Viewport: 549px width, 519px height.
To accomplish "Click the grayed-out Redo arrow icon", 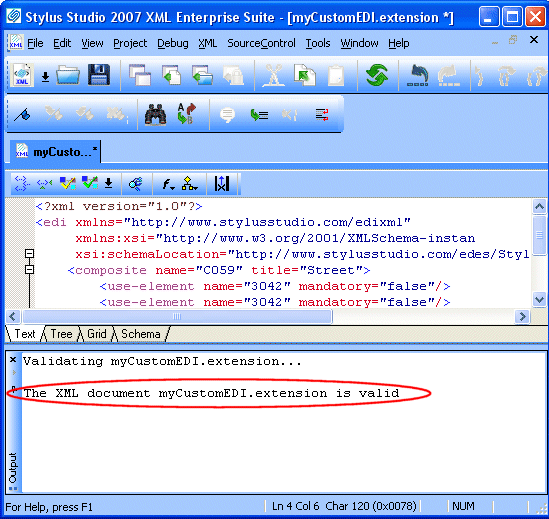I will [x=449, y=75].
